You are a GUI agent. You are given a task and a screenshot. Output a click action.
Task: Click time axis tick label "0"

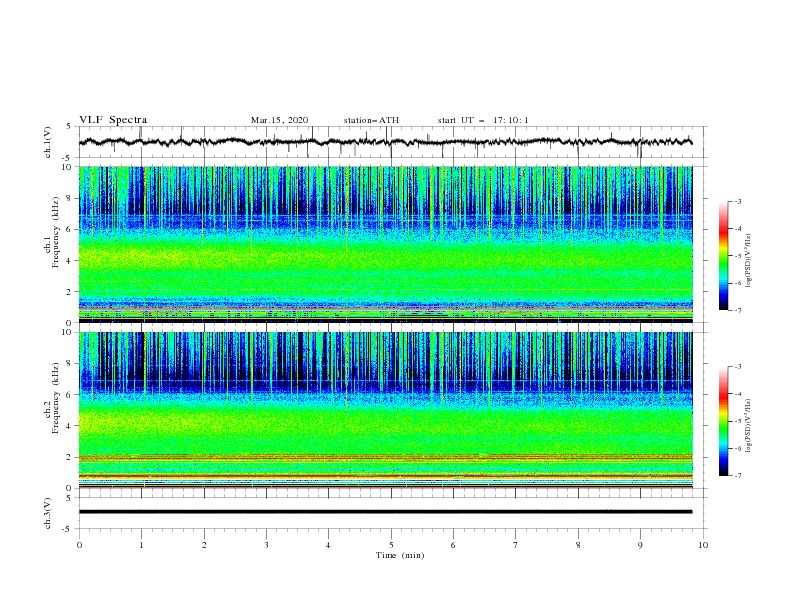(x=79, y=545)
